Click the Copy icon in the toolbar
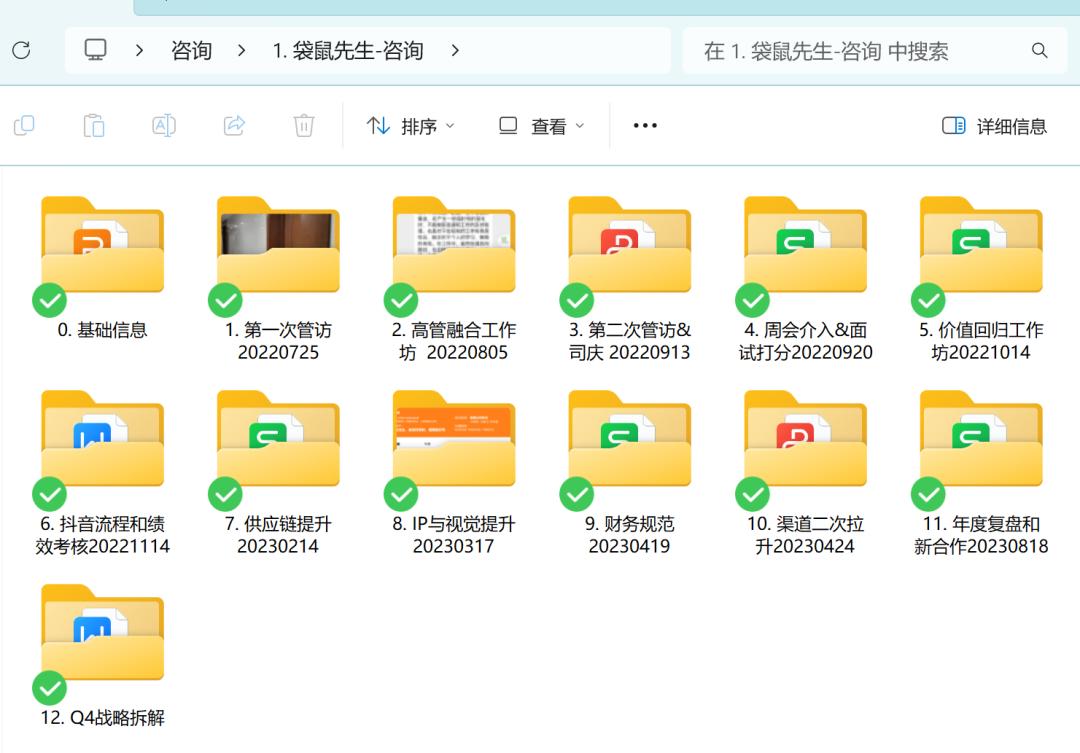Screen dimensions: 1080x753 [23, 125]
